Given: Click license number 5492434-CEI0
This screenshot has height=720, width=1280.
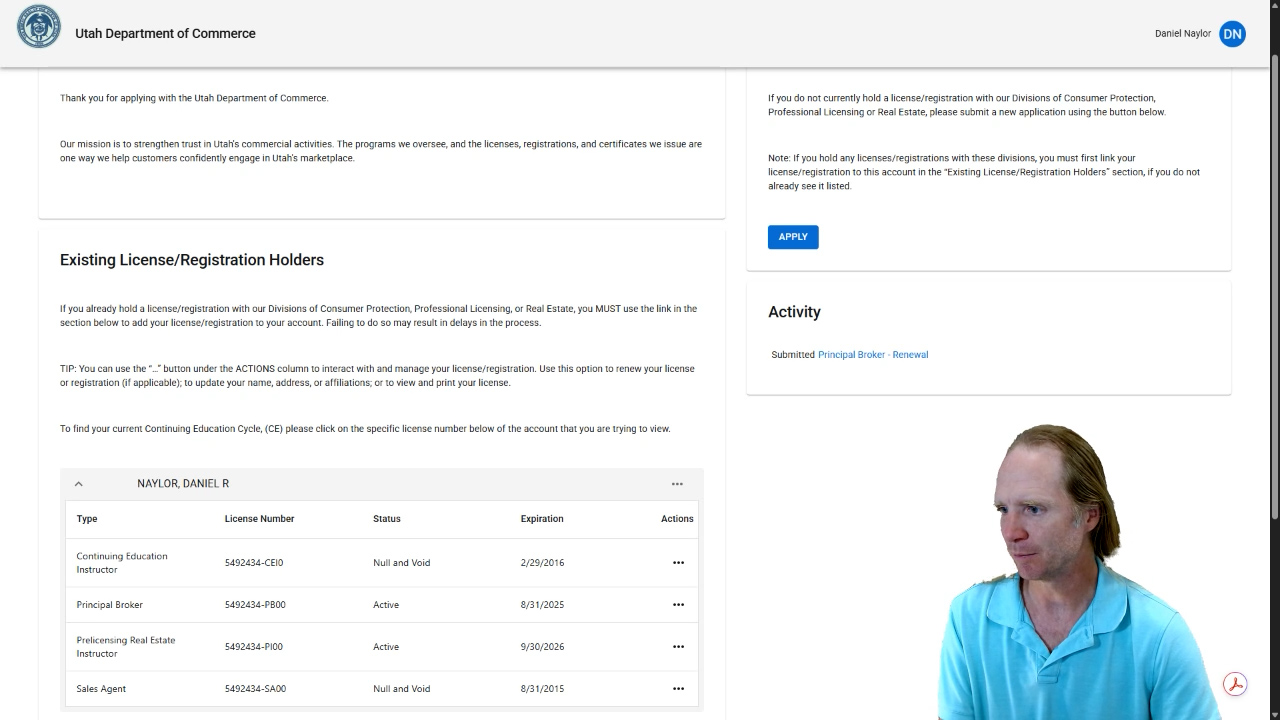Looking at the screenshot, I should pyautogui.click(x=254, y=563).
